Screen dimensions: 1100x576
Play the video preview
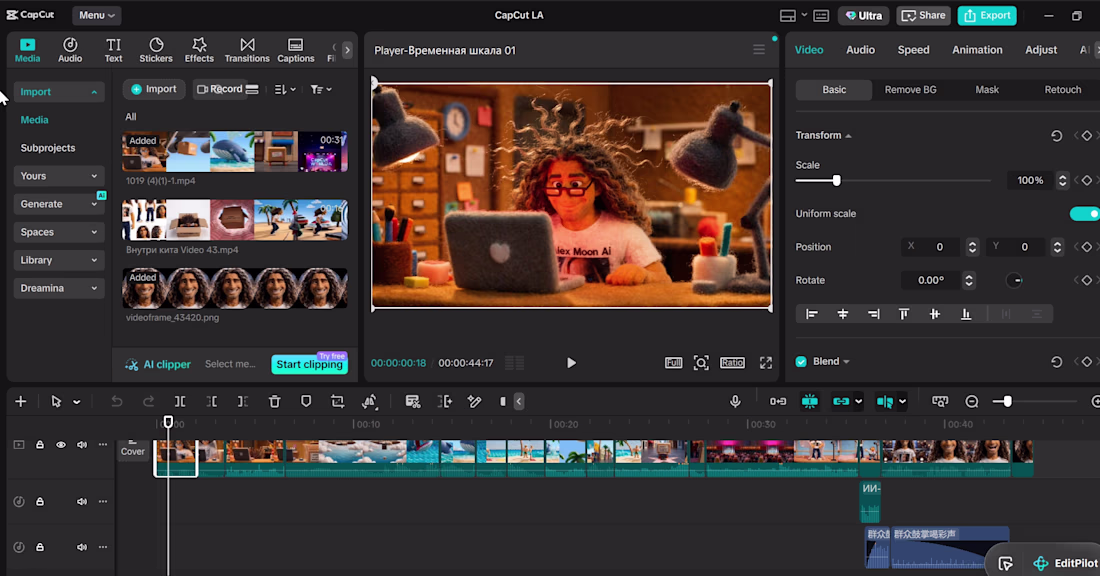tap(571, 363)
